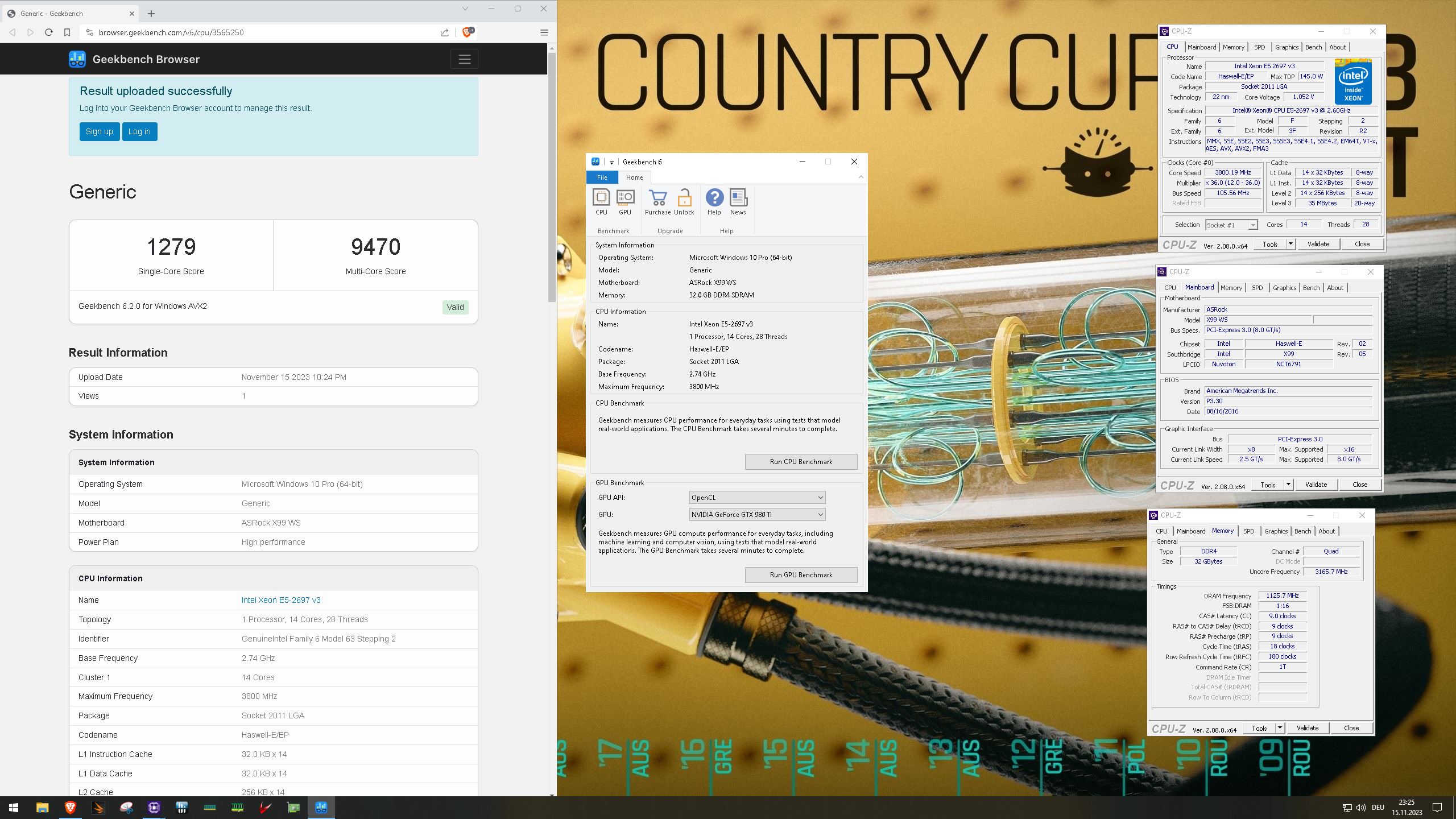The width and height of the screenshot is (1456, 819).
Task: Open the Brave browser main menu icon
Action: [x=544, y=32]
